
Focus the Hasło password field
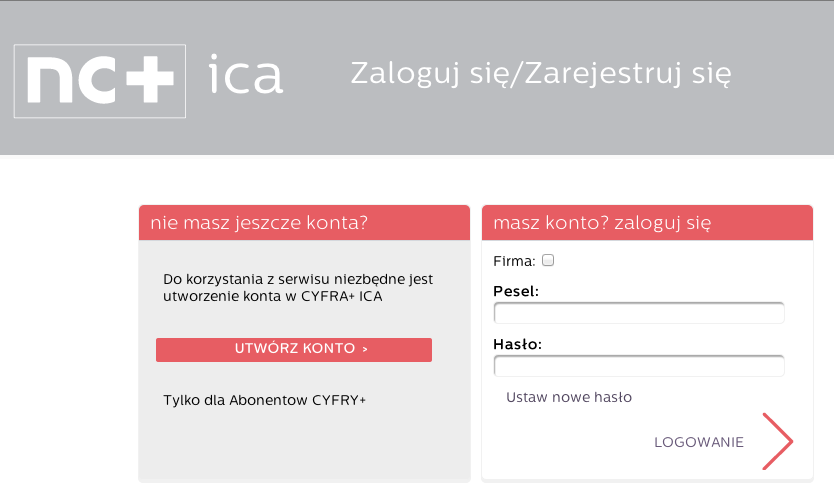pos(639,366)
